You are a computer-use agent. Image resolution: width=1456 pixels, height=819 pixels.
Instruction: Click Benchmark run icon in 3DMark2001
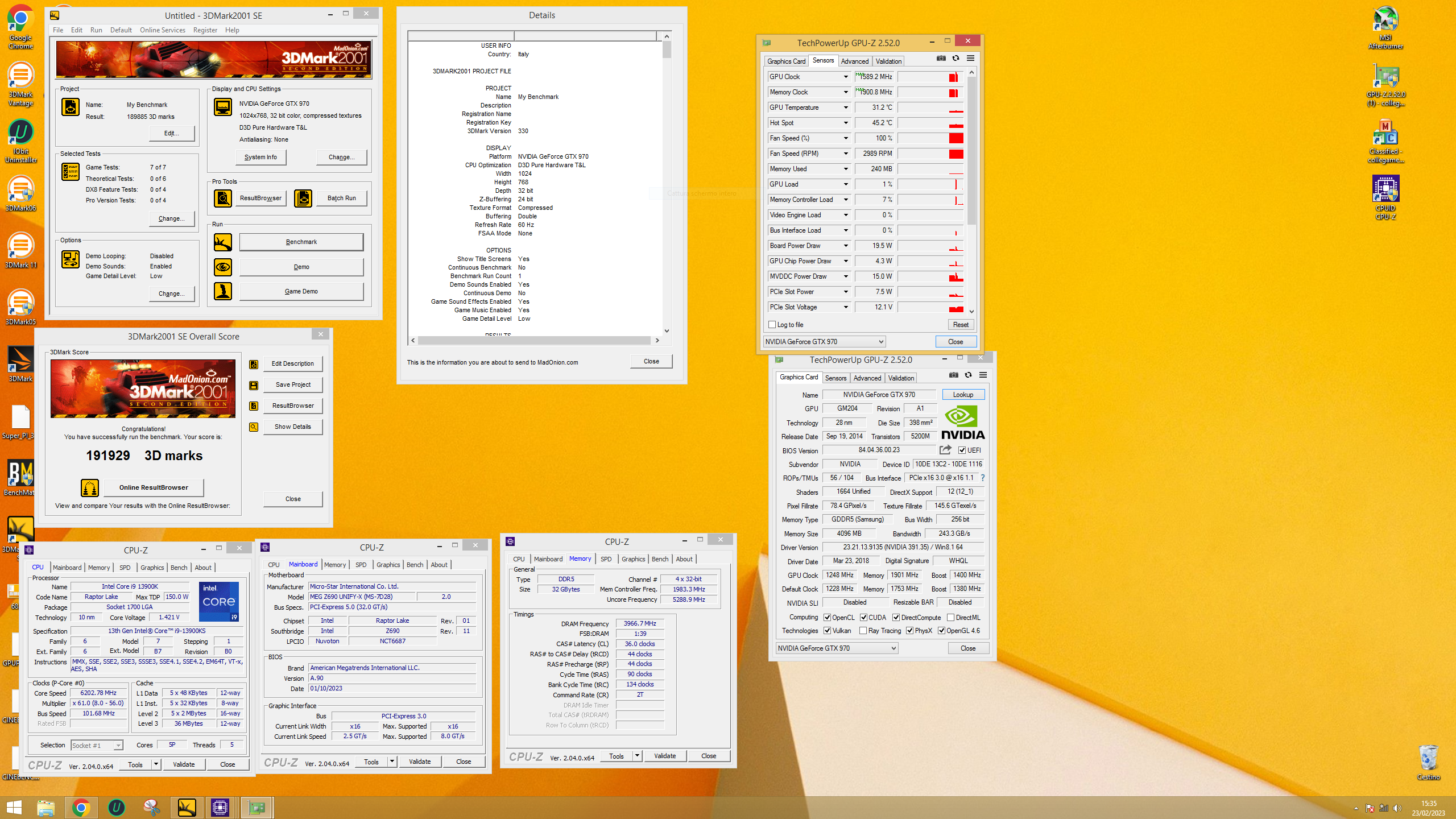[x=223, y=242]
